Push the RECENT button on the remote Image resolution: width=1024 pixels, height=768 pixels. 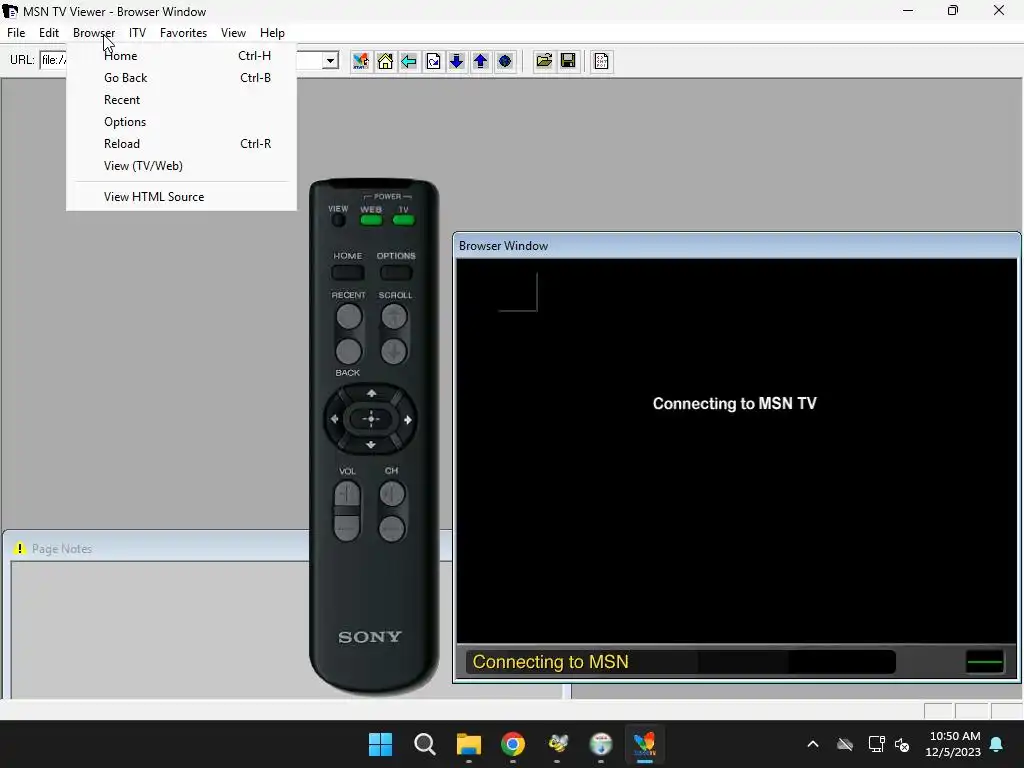click(x=349, y=317)
